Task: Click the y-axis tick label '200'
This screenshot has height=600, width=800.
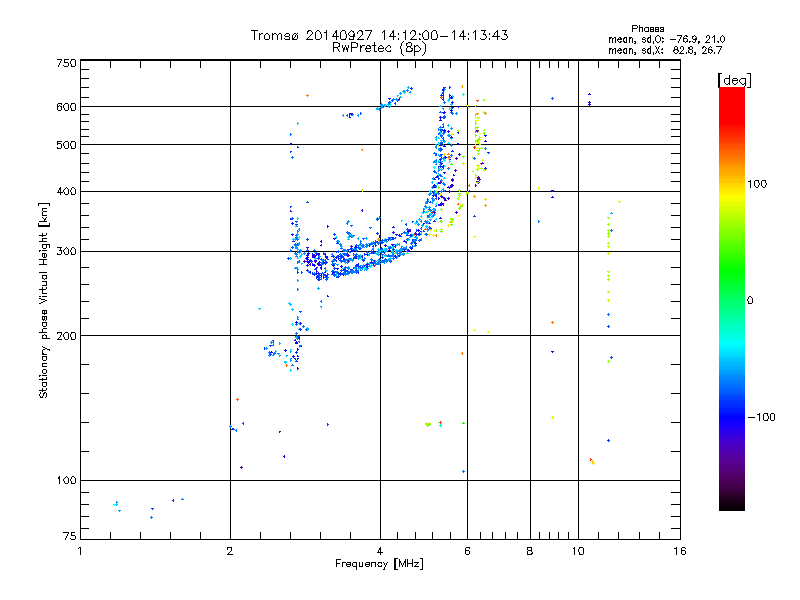Action: point(67,336)
